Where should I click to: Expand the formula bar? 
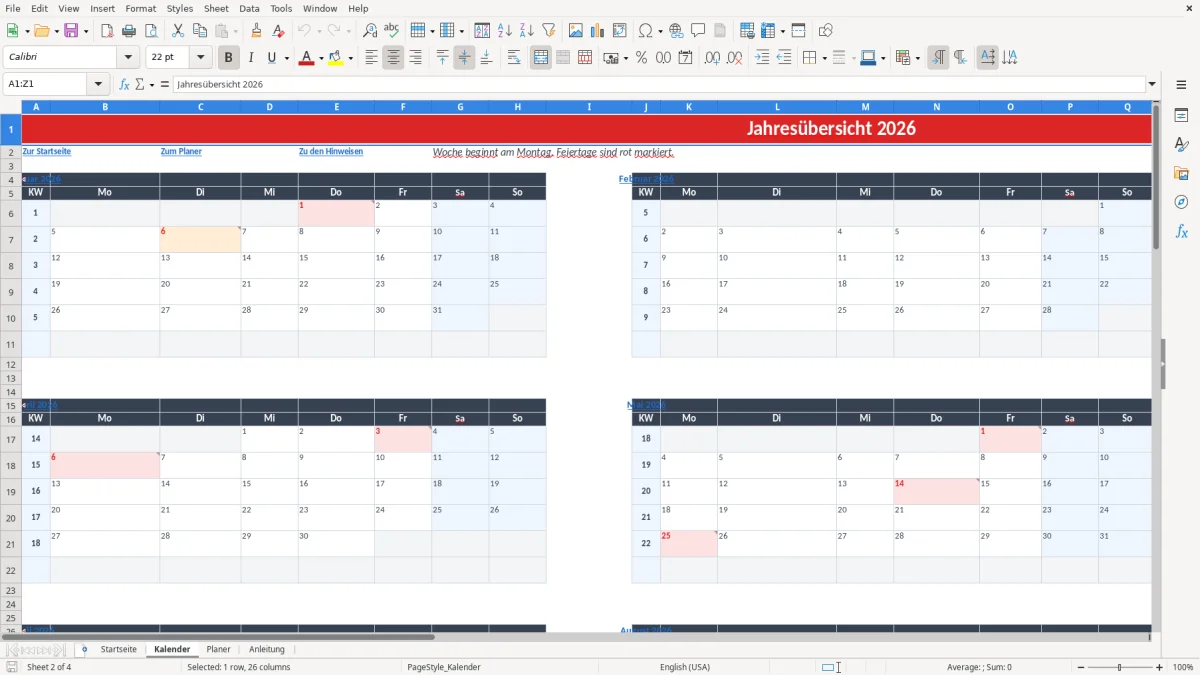[x=1152, y=84]
